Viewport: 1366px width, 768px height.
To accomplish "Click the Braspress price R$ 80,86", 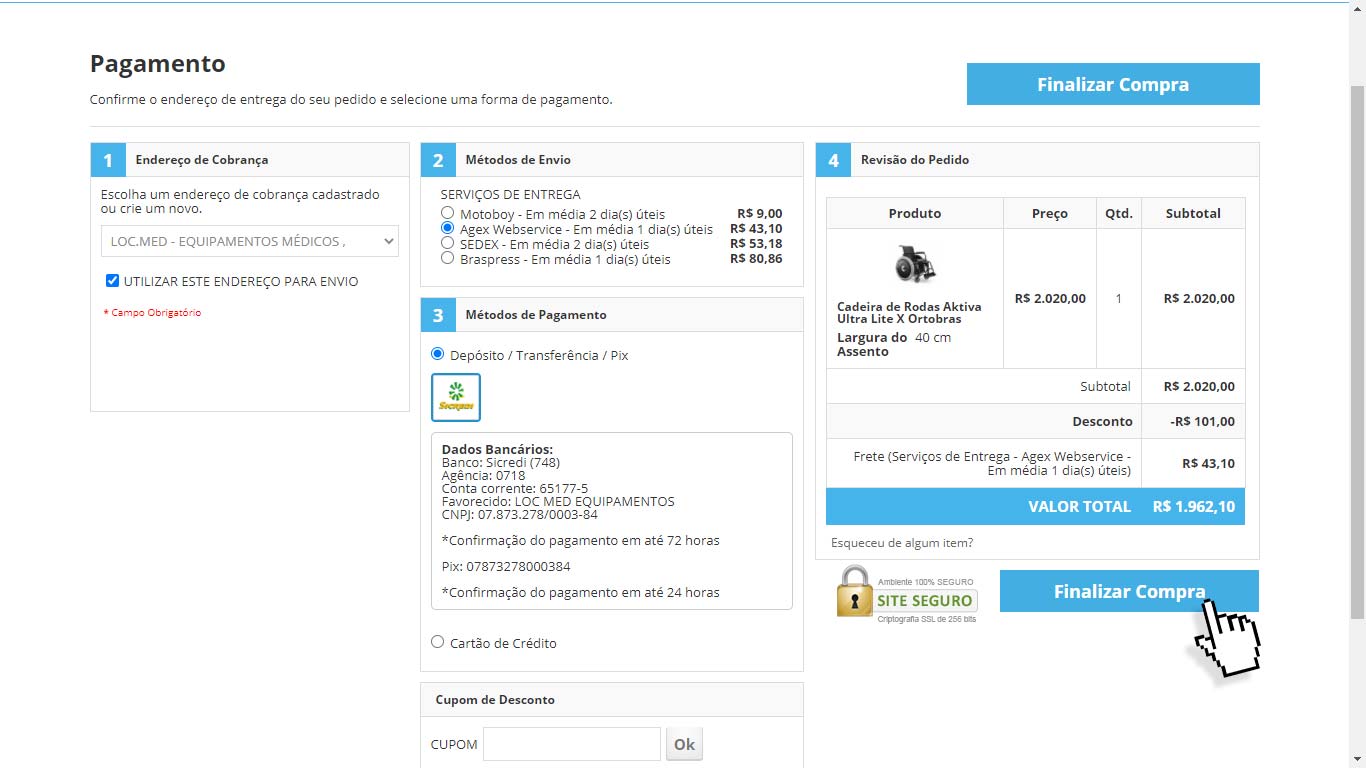I will 756,259.
